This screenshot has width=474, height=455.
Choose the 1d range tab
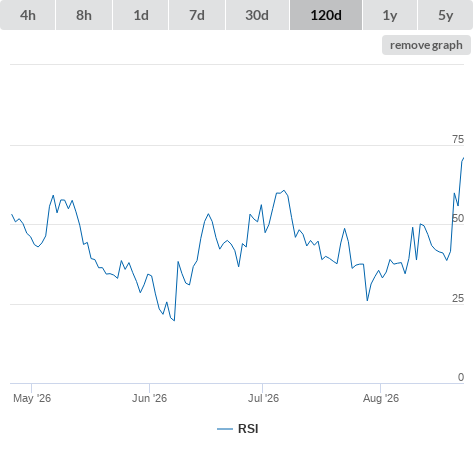click(x=141, y=15)
